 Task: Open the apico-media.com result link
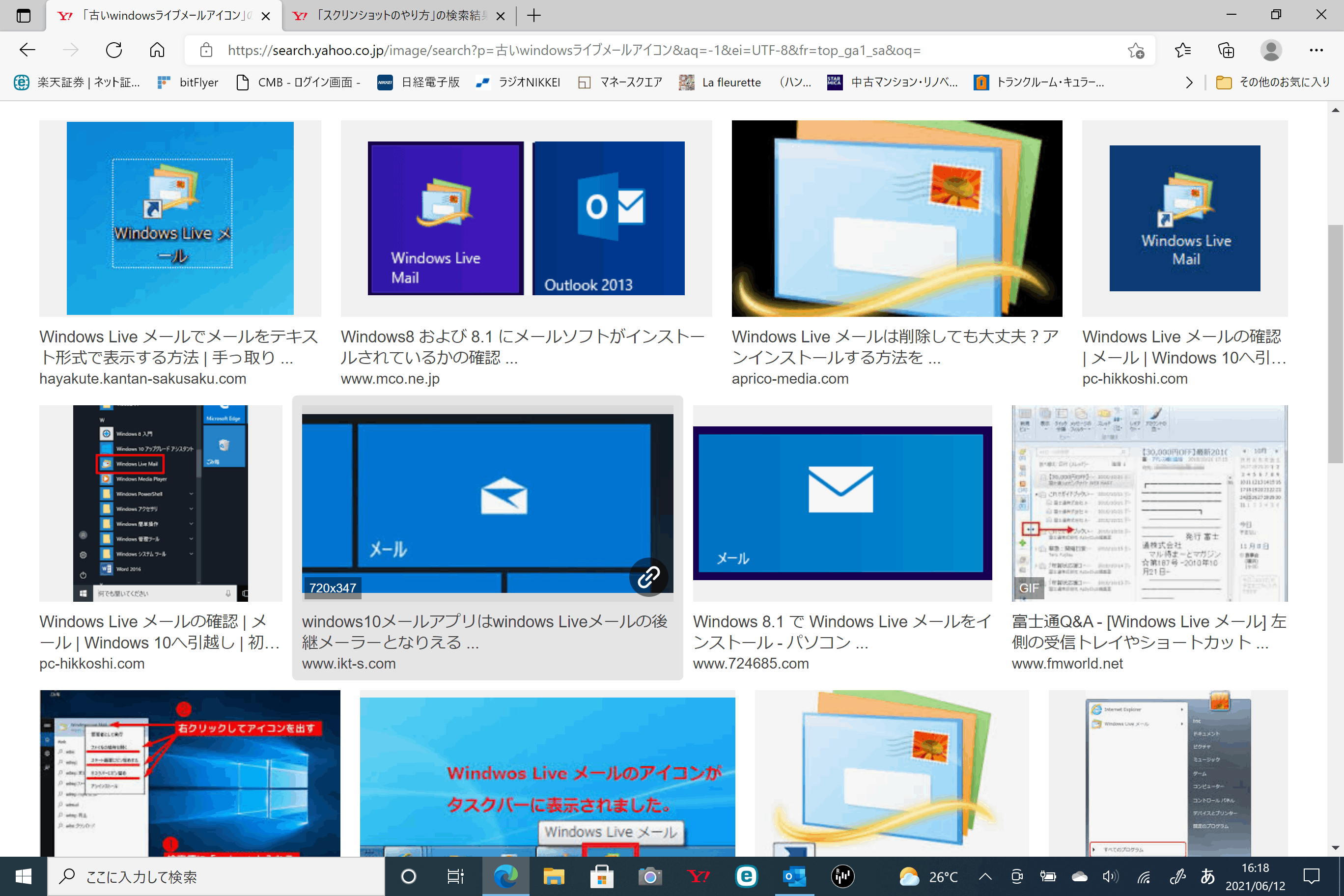(790, 378)
